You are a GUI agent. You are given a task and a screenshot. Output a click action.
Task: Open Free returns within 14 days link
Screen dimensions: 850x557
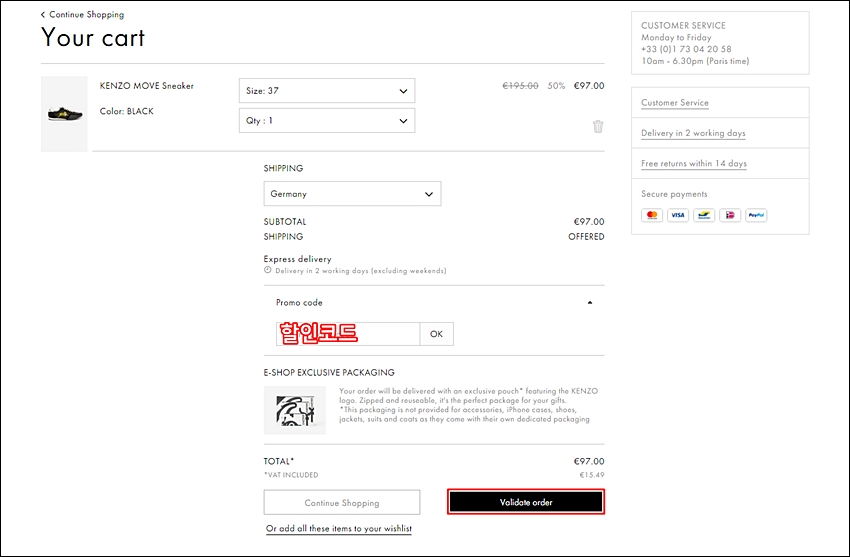tap(694, 163)
